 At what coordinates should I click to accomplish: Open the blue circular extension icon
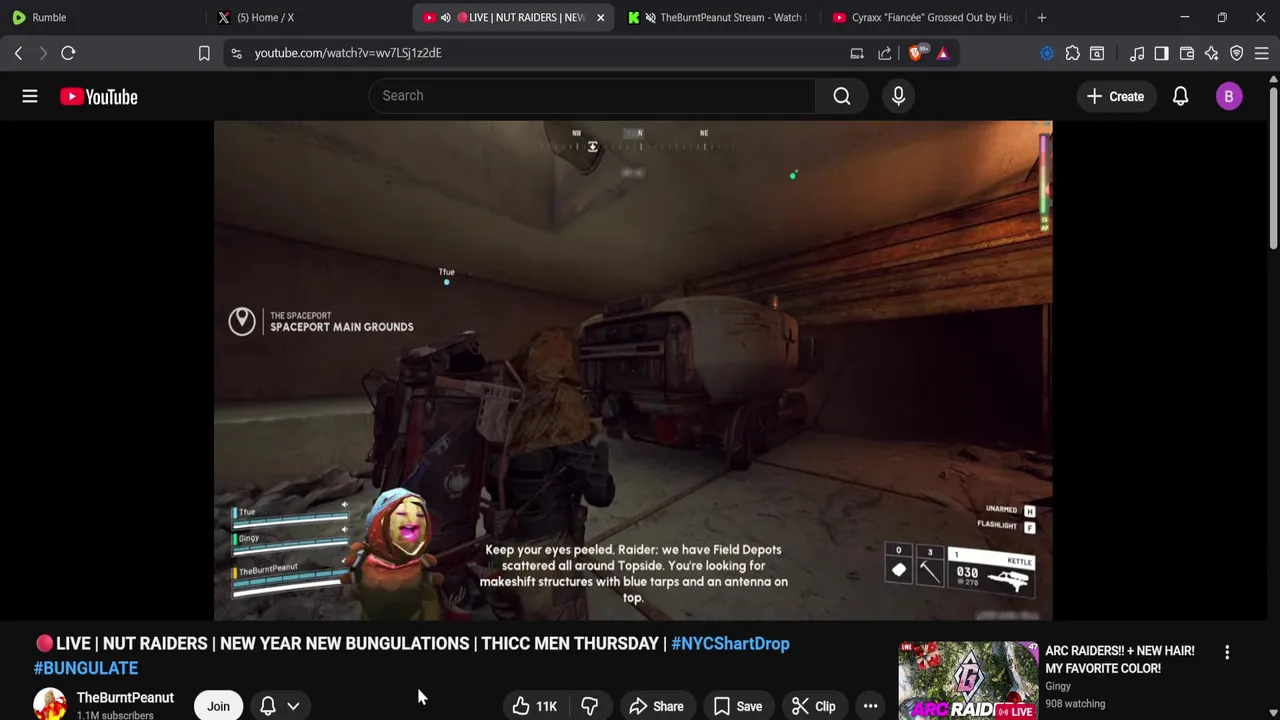[1047, 53]
